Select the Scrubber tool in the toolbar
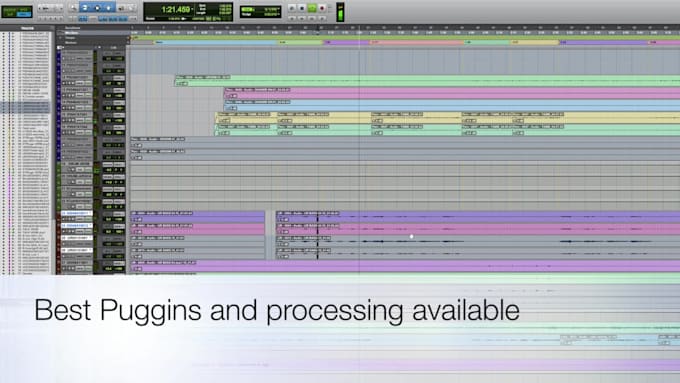The width and height of the screenshot is (680, 383). coord(121,8)
